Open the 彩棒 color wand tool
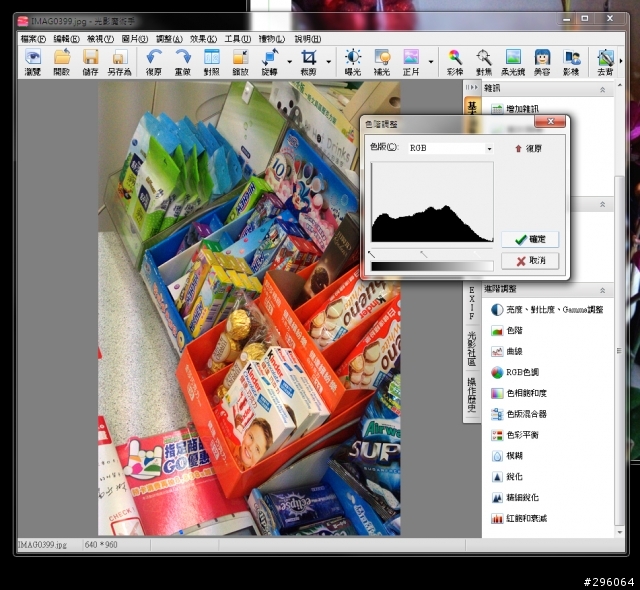This screenshot has height=590, width=640. 455,62
